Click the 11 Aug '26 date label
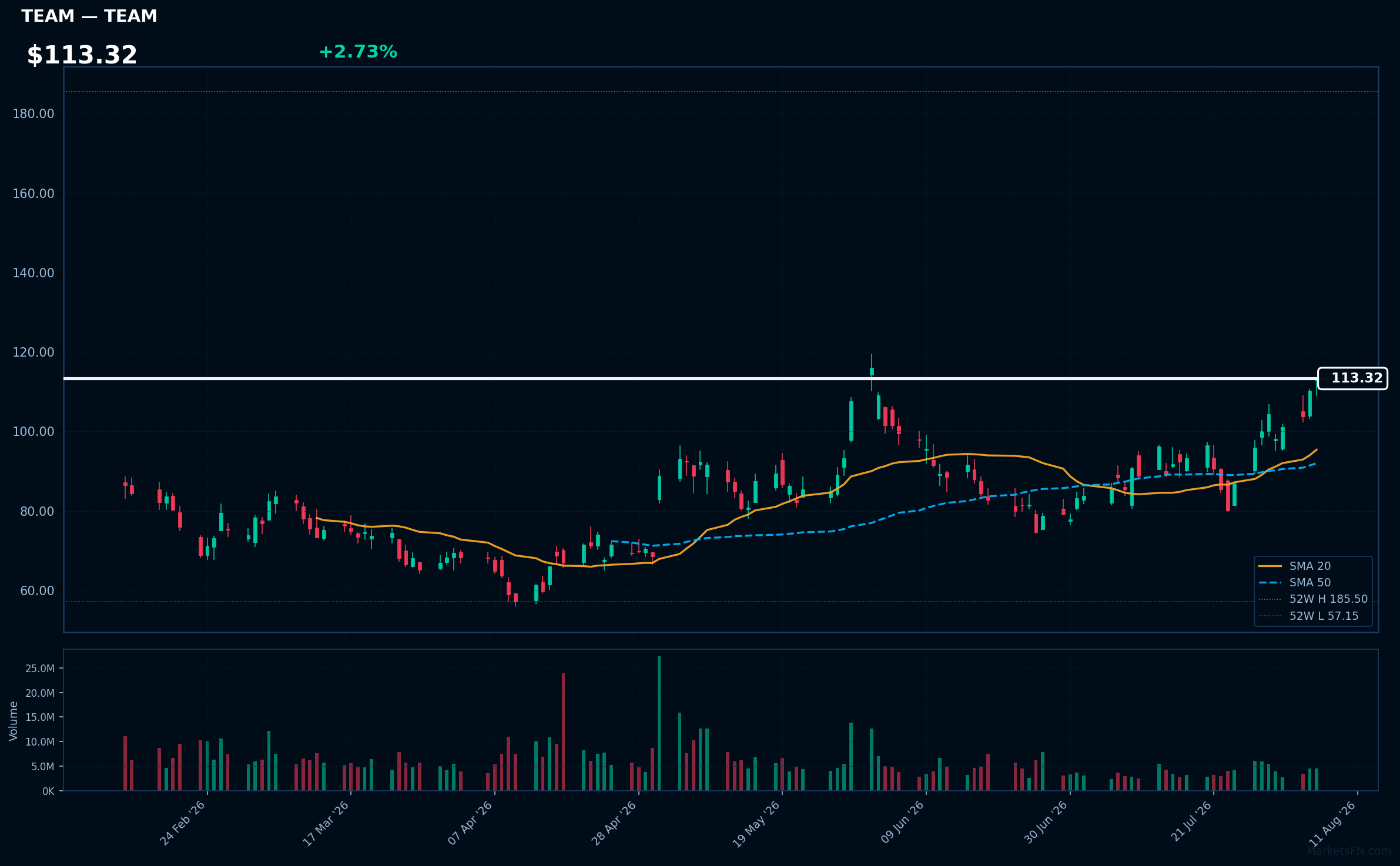The width and height of the screenshot is (1400, 866). tap(1333, 823)
